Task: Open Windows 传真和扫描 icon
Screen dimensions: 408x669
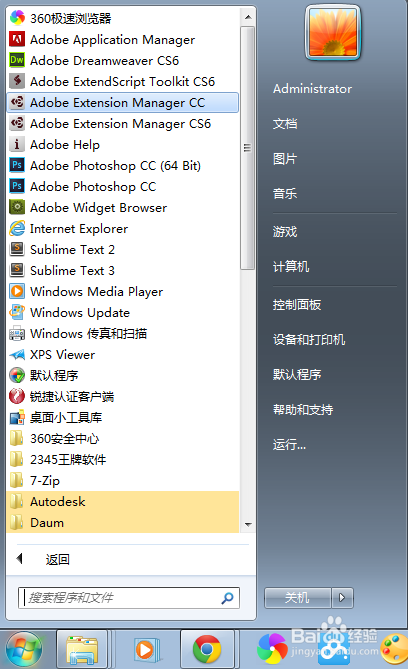Action: 17,333
